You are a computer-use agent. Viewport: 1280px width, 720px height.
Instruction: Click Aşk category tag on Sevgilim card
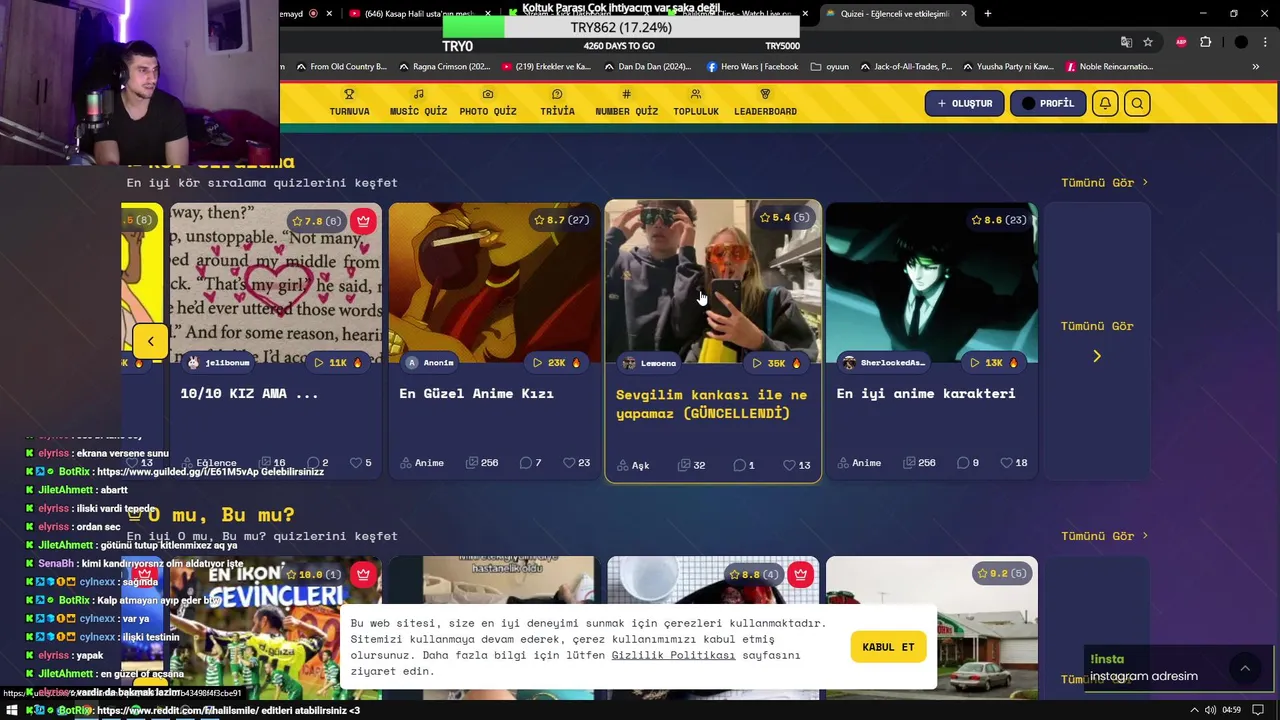click(x=633, y=465)
